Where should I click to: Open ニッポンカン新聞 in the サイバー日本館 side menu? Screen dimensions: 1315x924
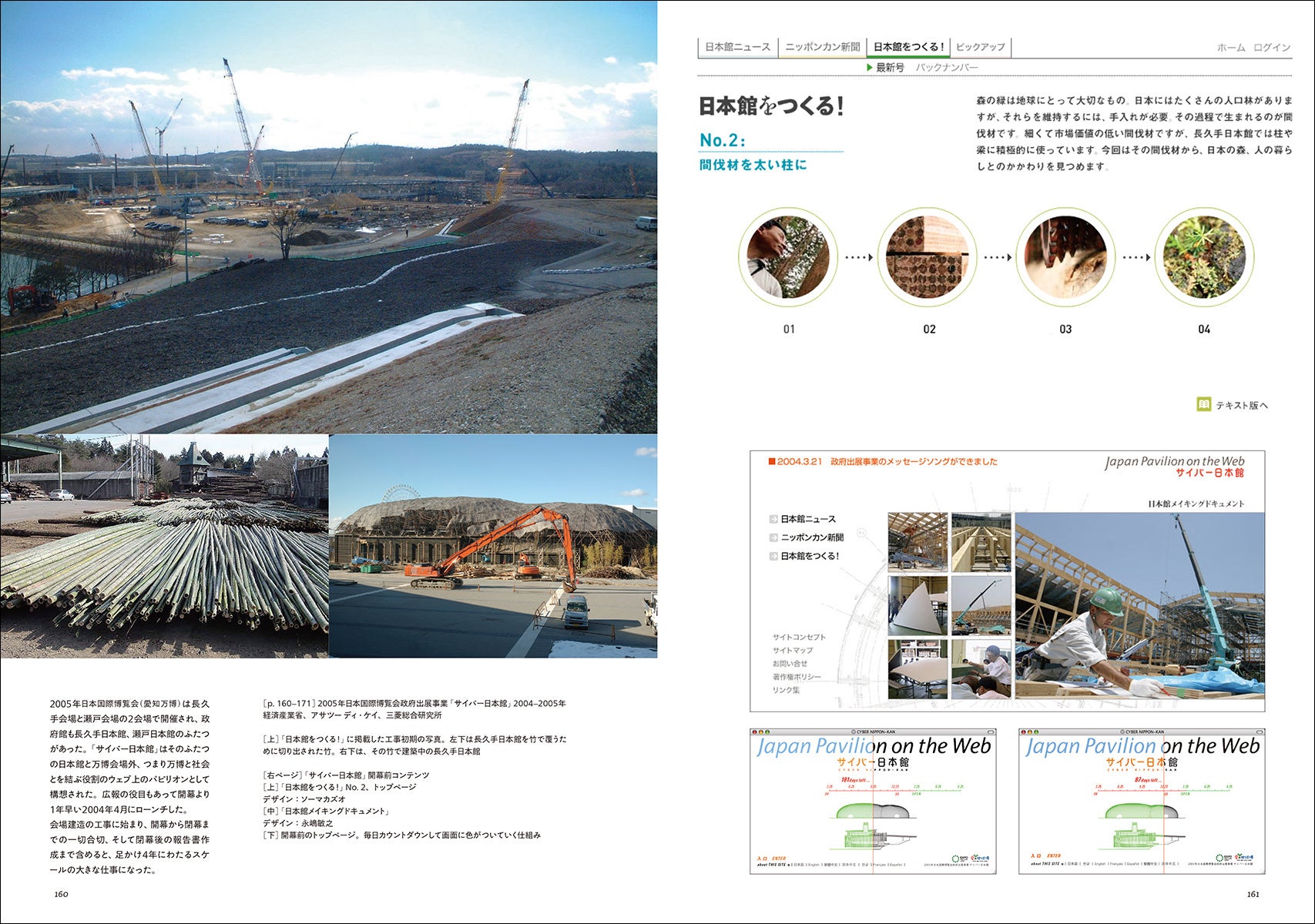(x=812, y=537)
